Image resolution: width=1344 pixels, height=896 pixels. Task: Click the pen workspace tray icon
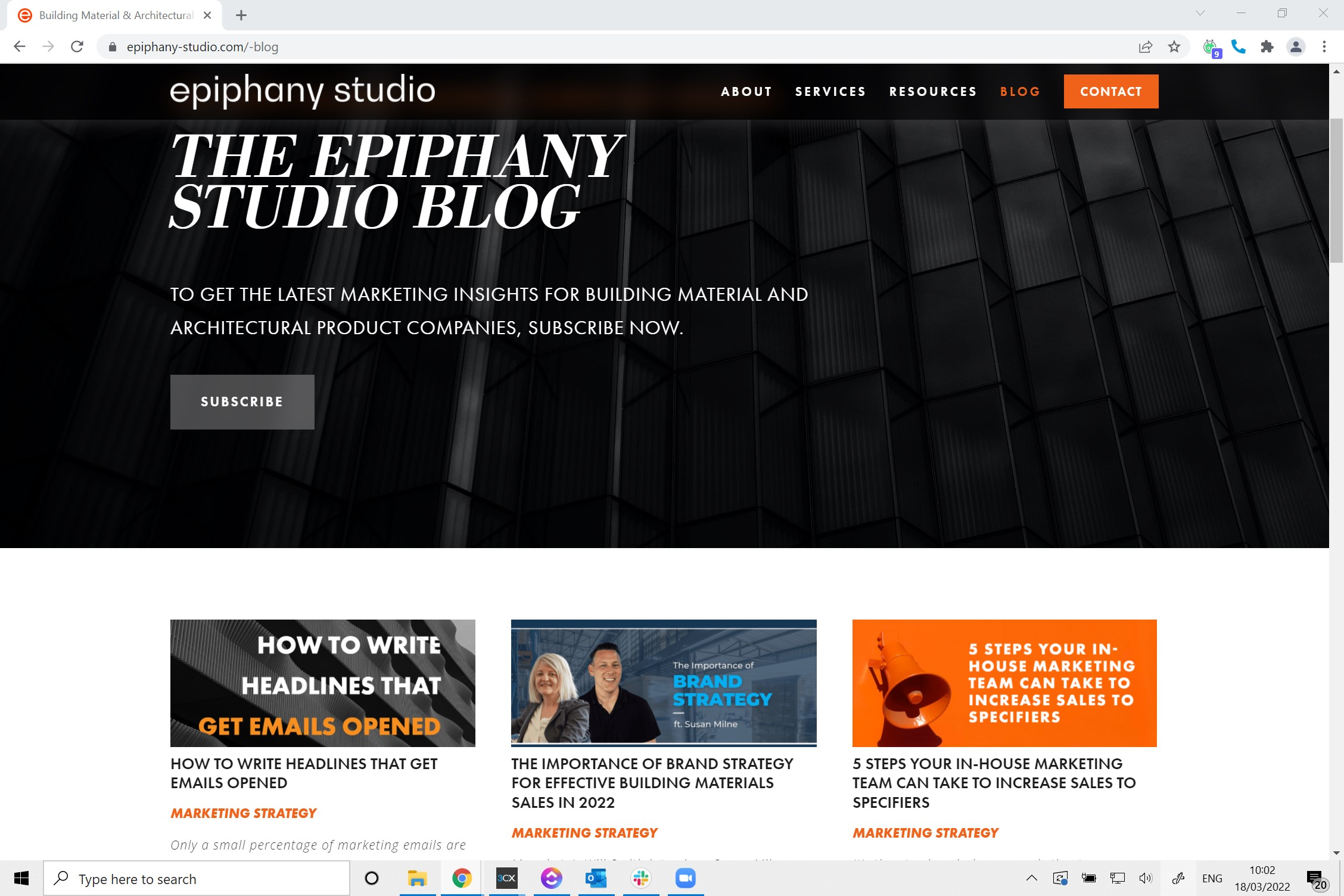tap(1178, 878)
